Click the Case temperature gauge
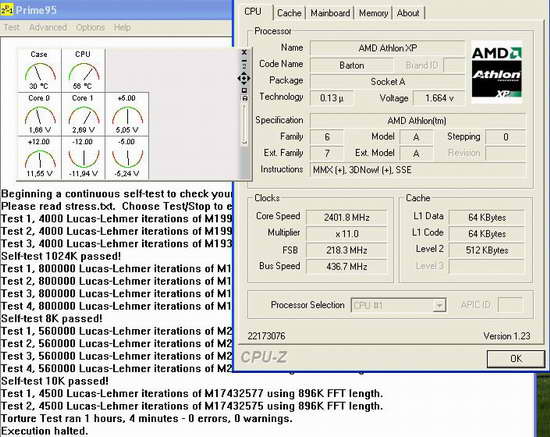Image resolution: width=550 pixels, height=437 pixels. [x=39, y=70]
